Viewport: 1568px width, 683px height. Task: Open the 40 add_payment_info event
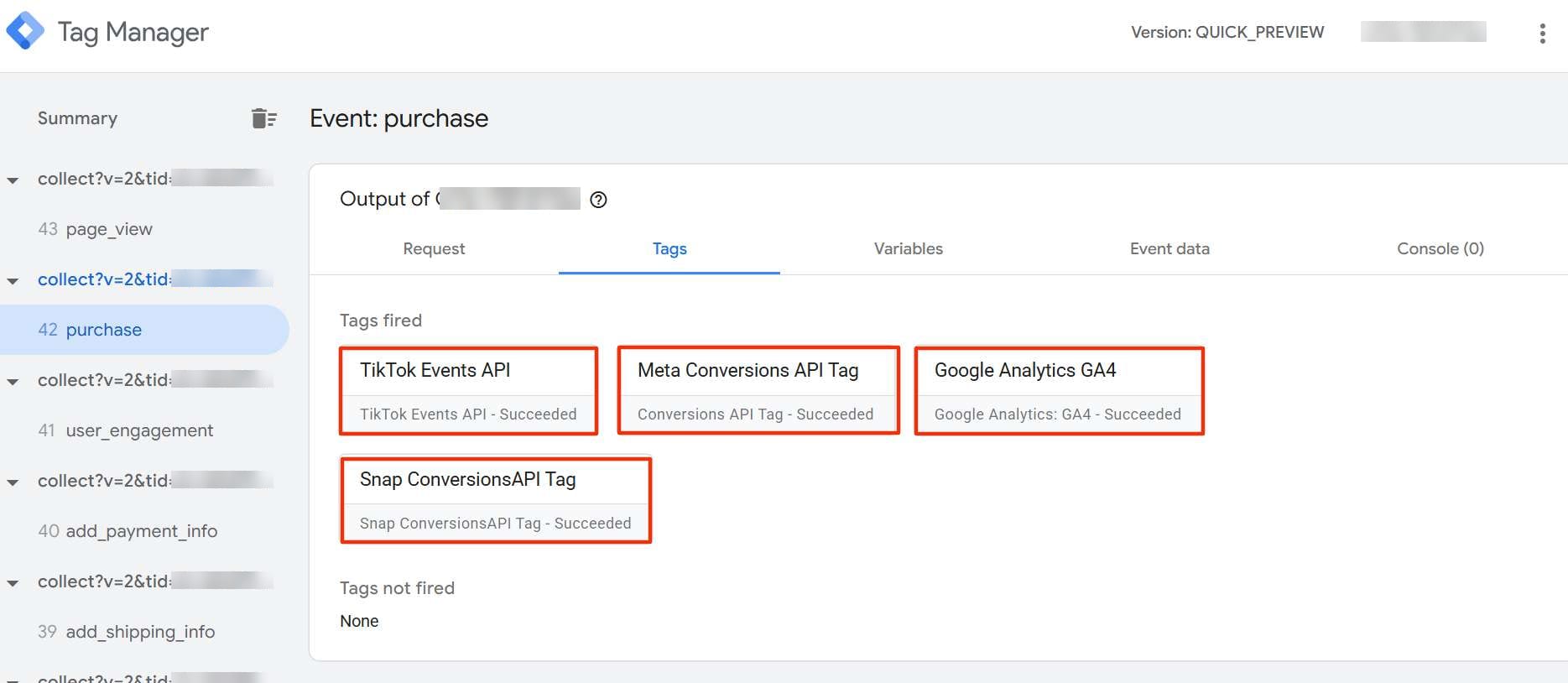coord(144,531)
